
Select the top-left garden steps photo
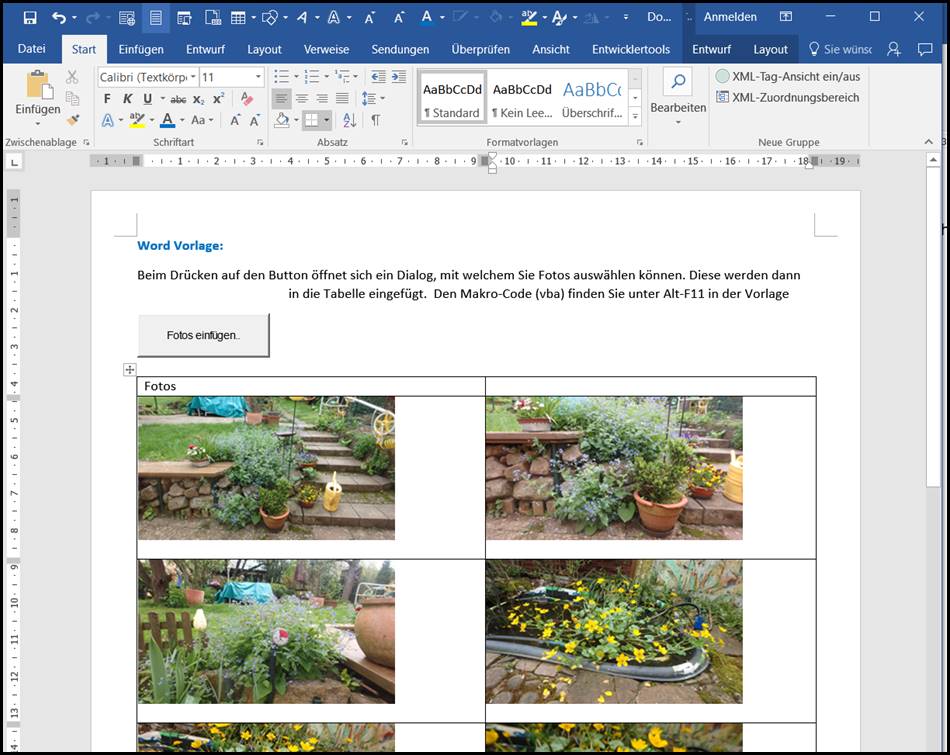point(266,467)
